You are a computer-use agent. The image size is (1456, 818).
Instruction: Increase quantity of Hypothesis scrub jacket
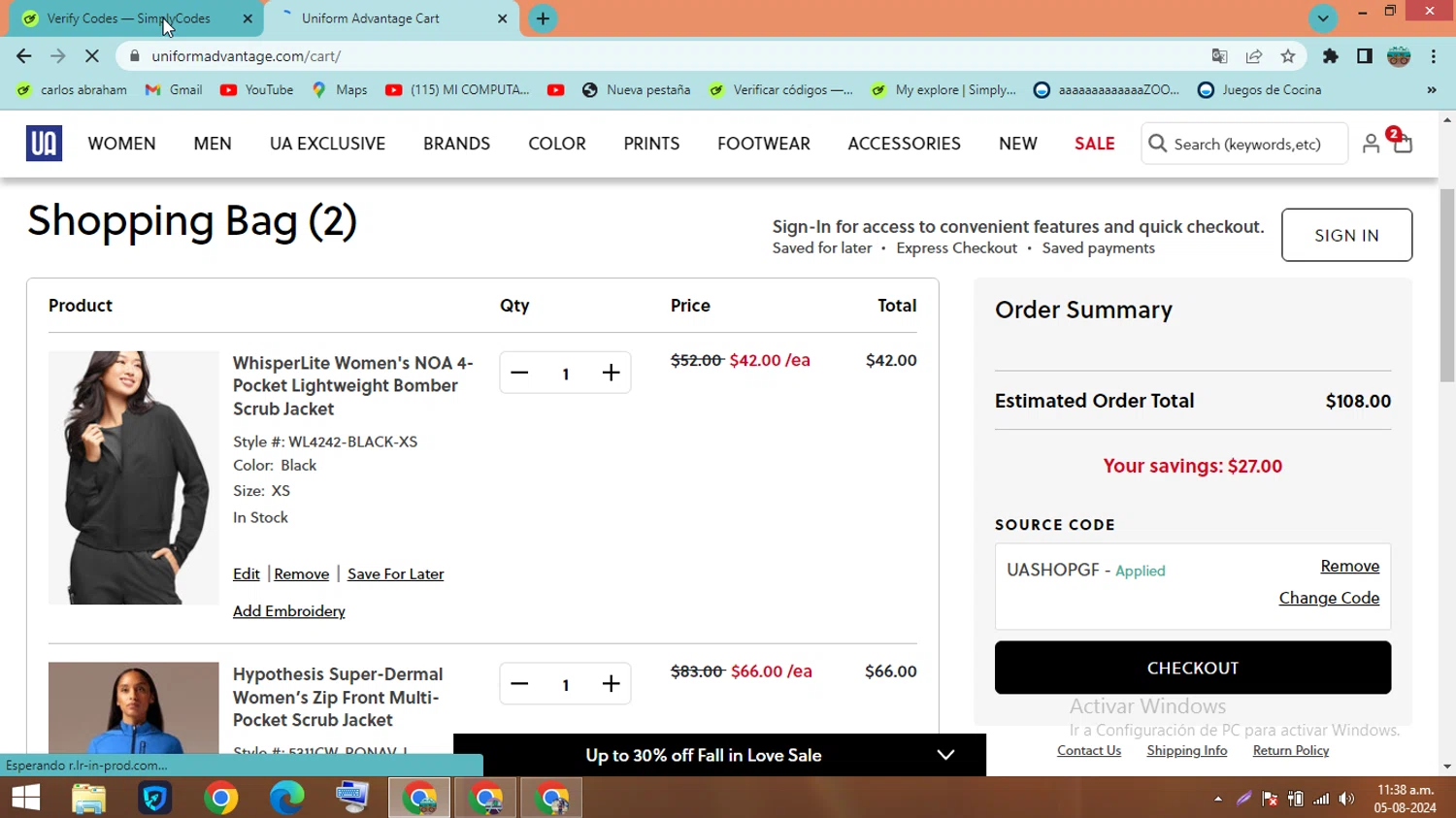pos(611,684)
